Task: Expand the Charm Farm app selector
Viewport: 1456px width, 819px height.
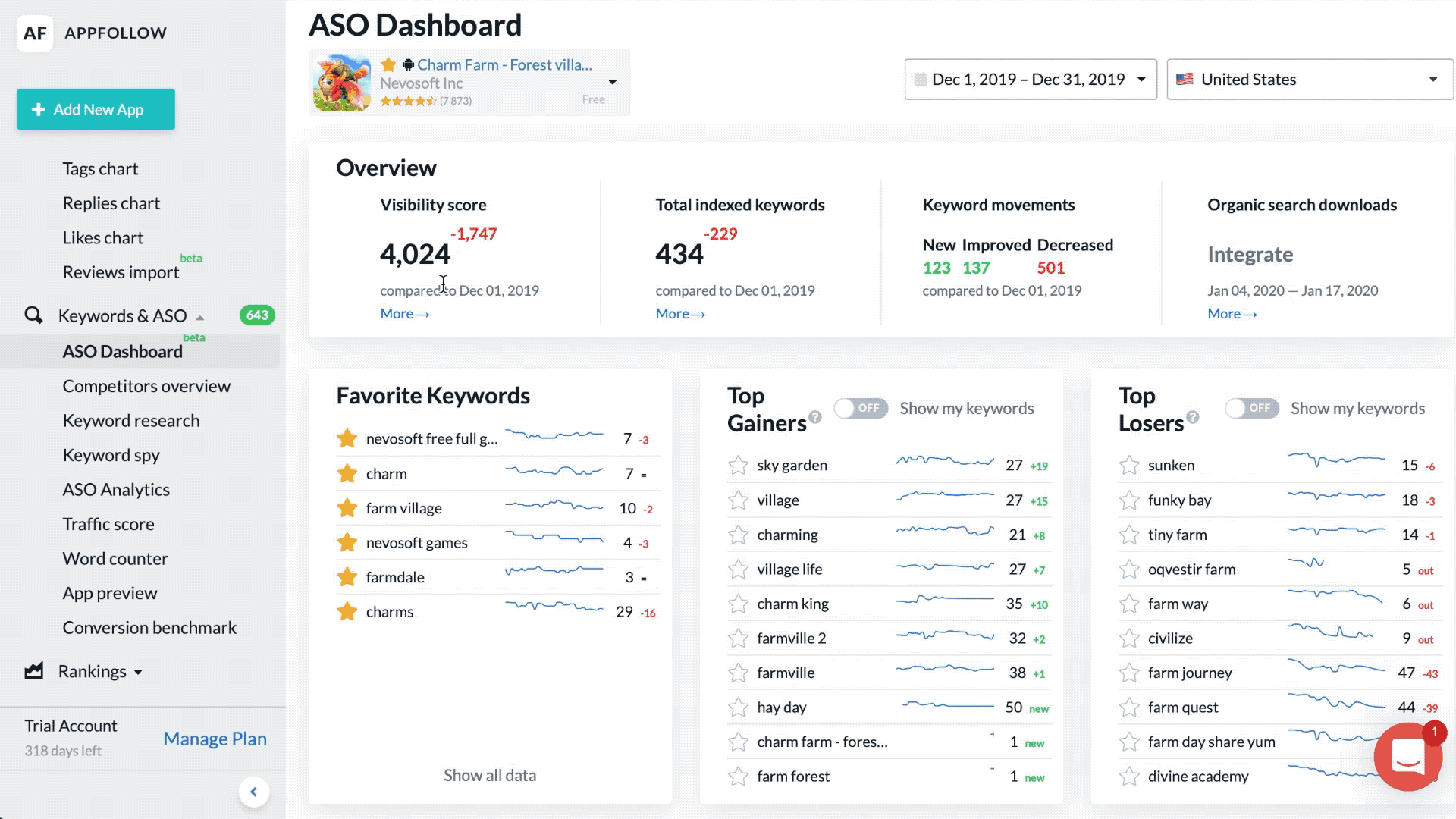Action: pyautogui.click(x=612, y=82)
